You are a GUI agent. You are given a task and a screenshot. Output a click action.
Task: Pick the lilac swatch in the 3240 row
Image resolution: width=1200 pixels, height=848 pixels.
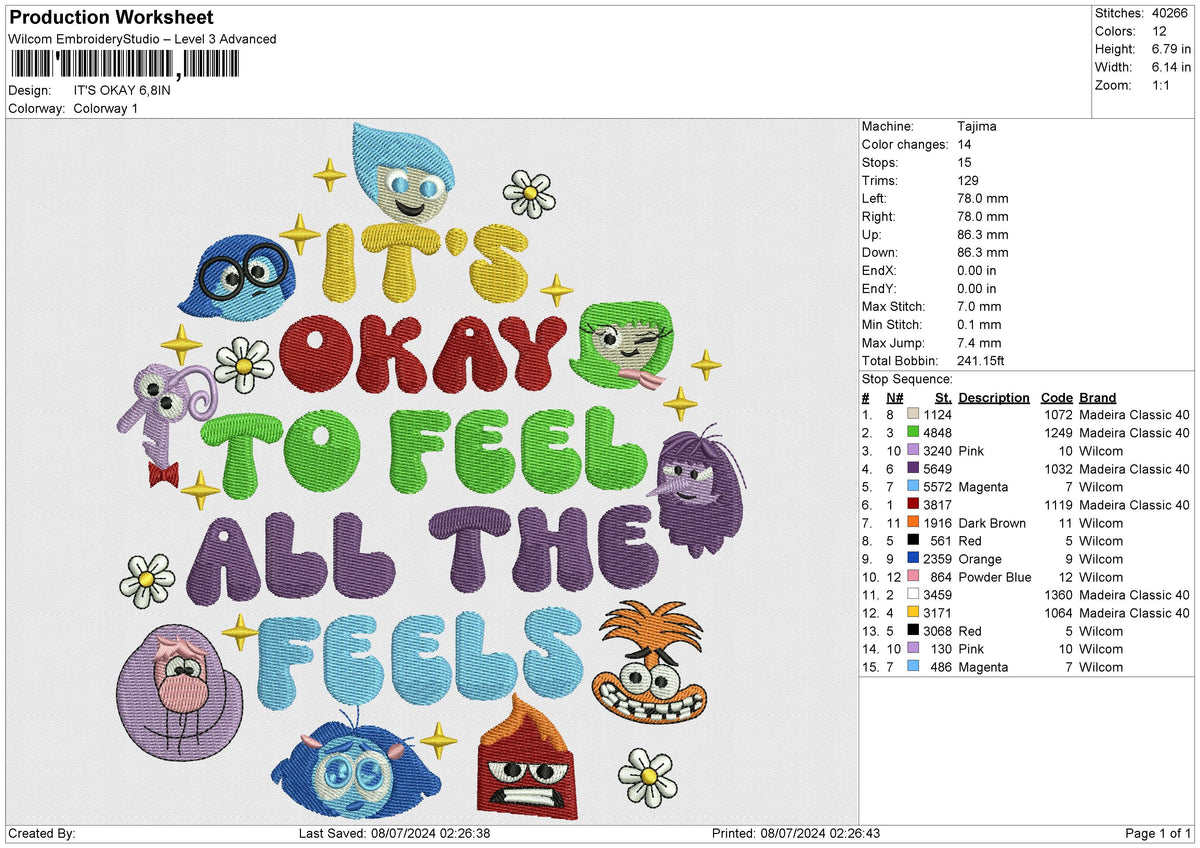pos(913,451)
